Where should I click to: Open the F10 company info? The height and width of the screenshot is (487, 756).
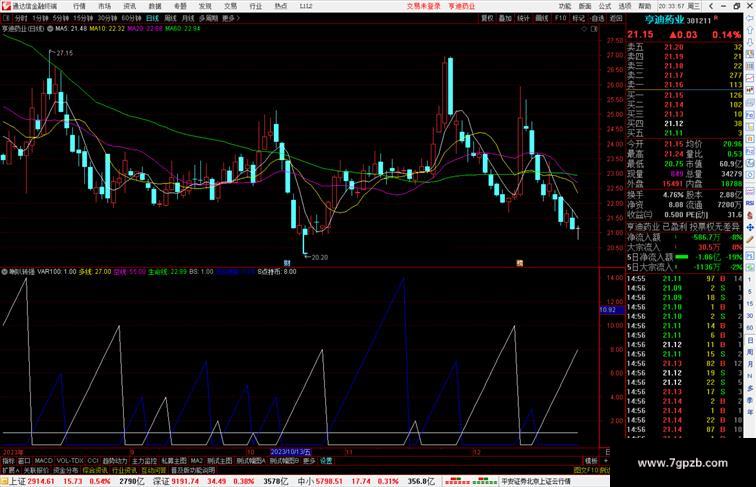560,18
